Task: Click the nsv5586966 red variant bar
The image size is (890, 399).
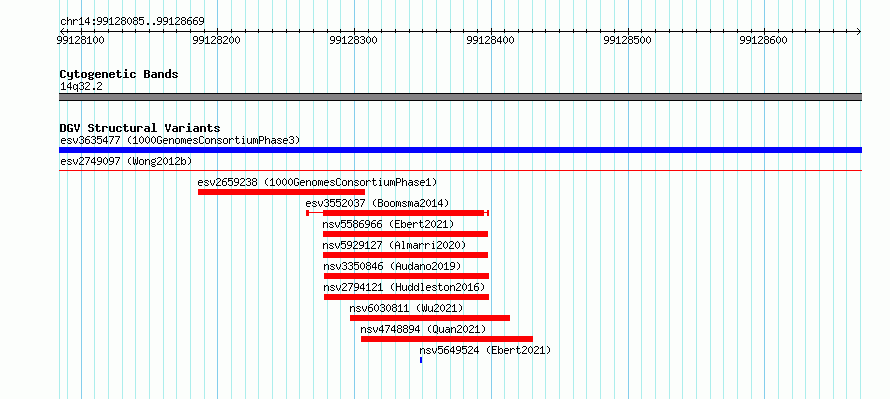Action: click(x=405, y=234)
